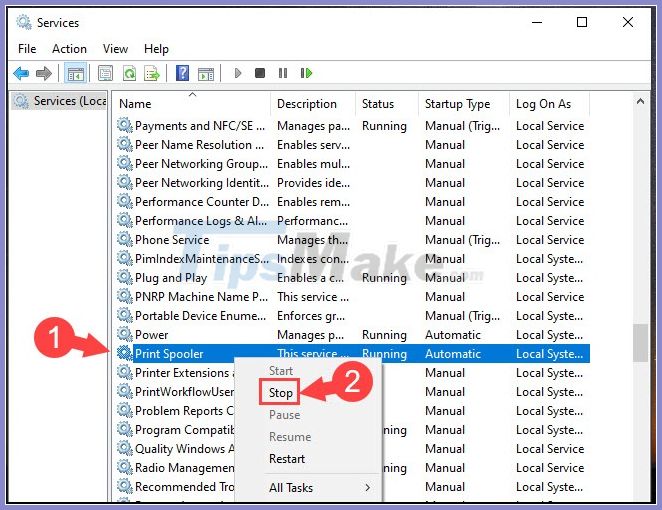The image size is (662, 510).
Task: Sort by the Name column header
Action: 192,104
